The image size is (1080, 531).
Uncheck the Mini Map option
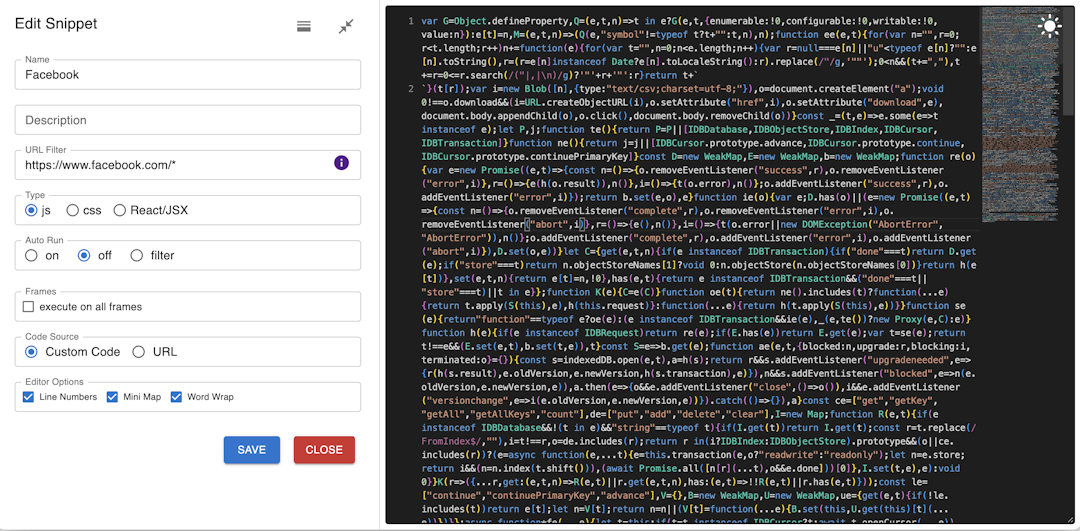coord(112,397)
